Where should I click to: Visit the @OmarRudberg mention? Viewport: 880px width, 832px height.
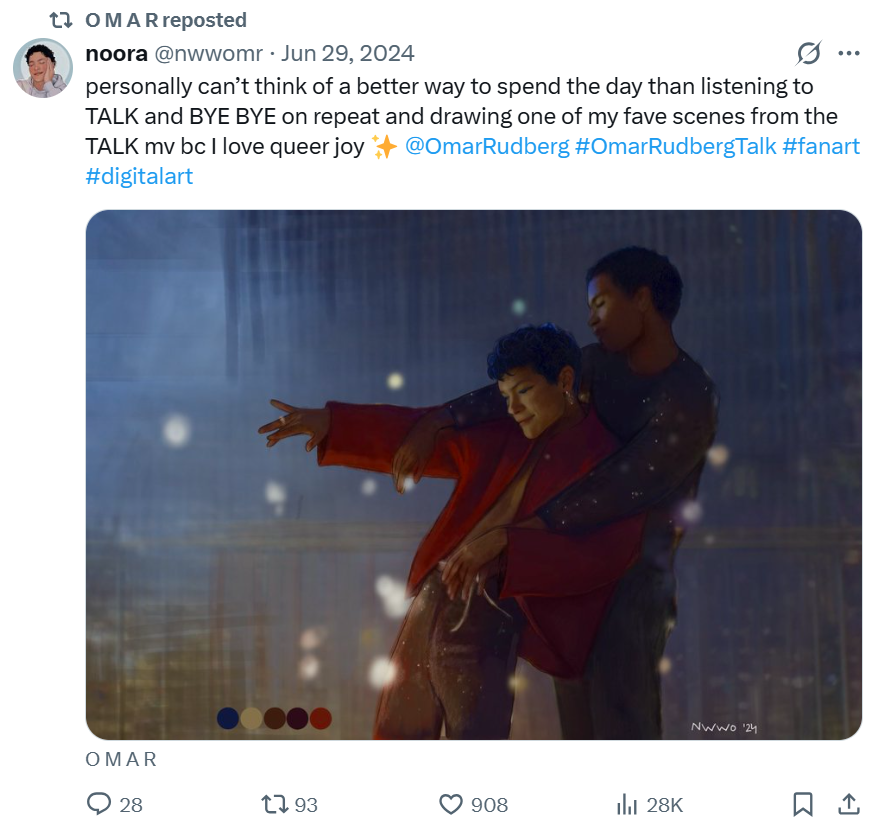(487, 147)
